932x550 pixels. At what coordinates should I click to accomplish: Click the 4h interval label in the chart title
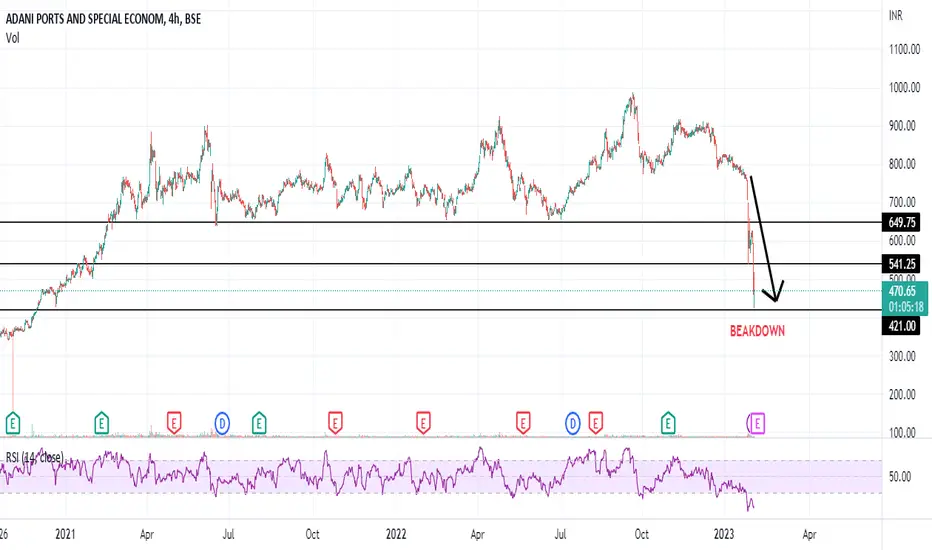(x=174, y=19)
